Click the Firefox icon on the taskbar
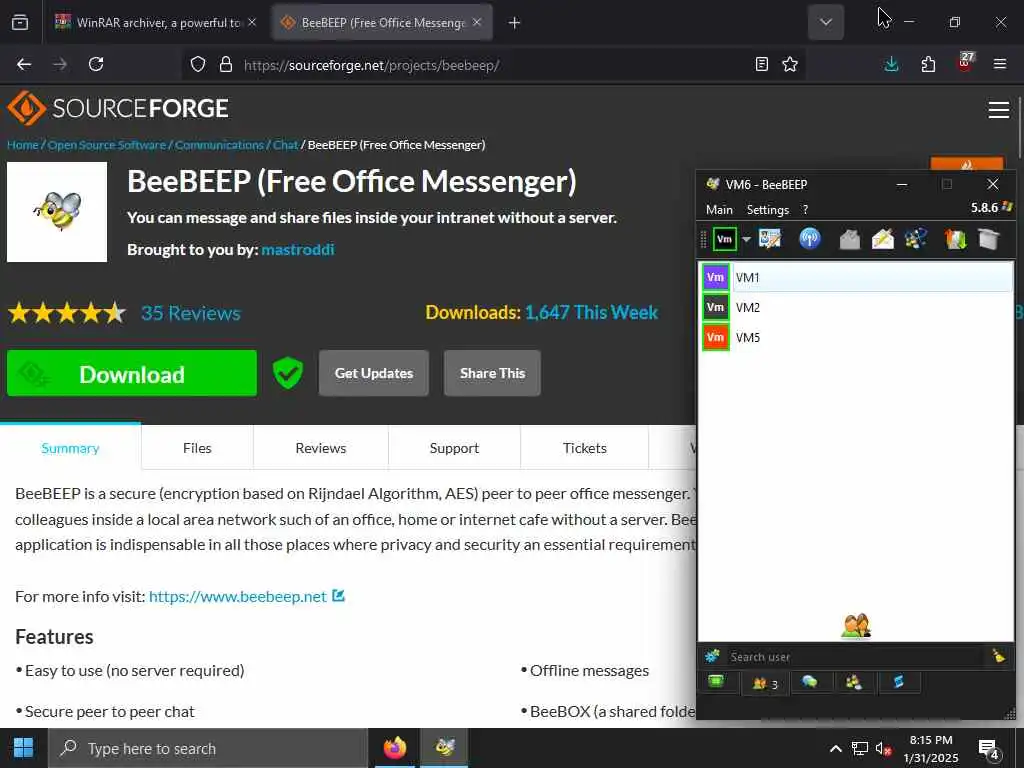1024x768 pixels. click(394, 747)
